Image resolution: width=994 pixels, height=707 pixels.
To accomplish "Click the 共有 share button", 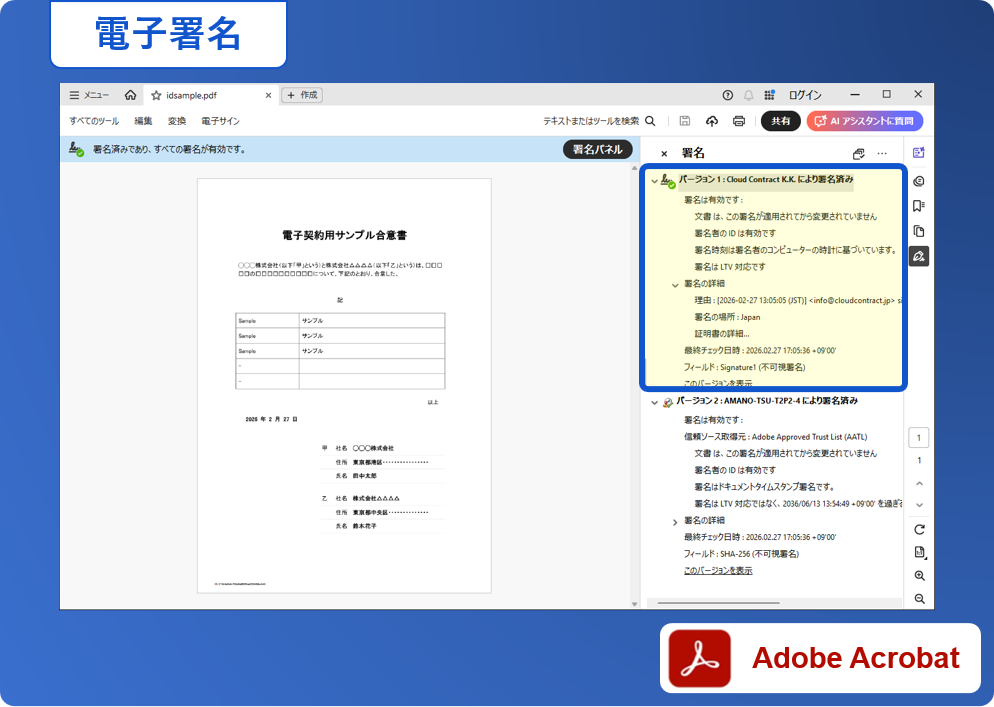I will coord(780,121).
